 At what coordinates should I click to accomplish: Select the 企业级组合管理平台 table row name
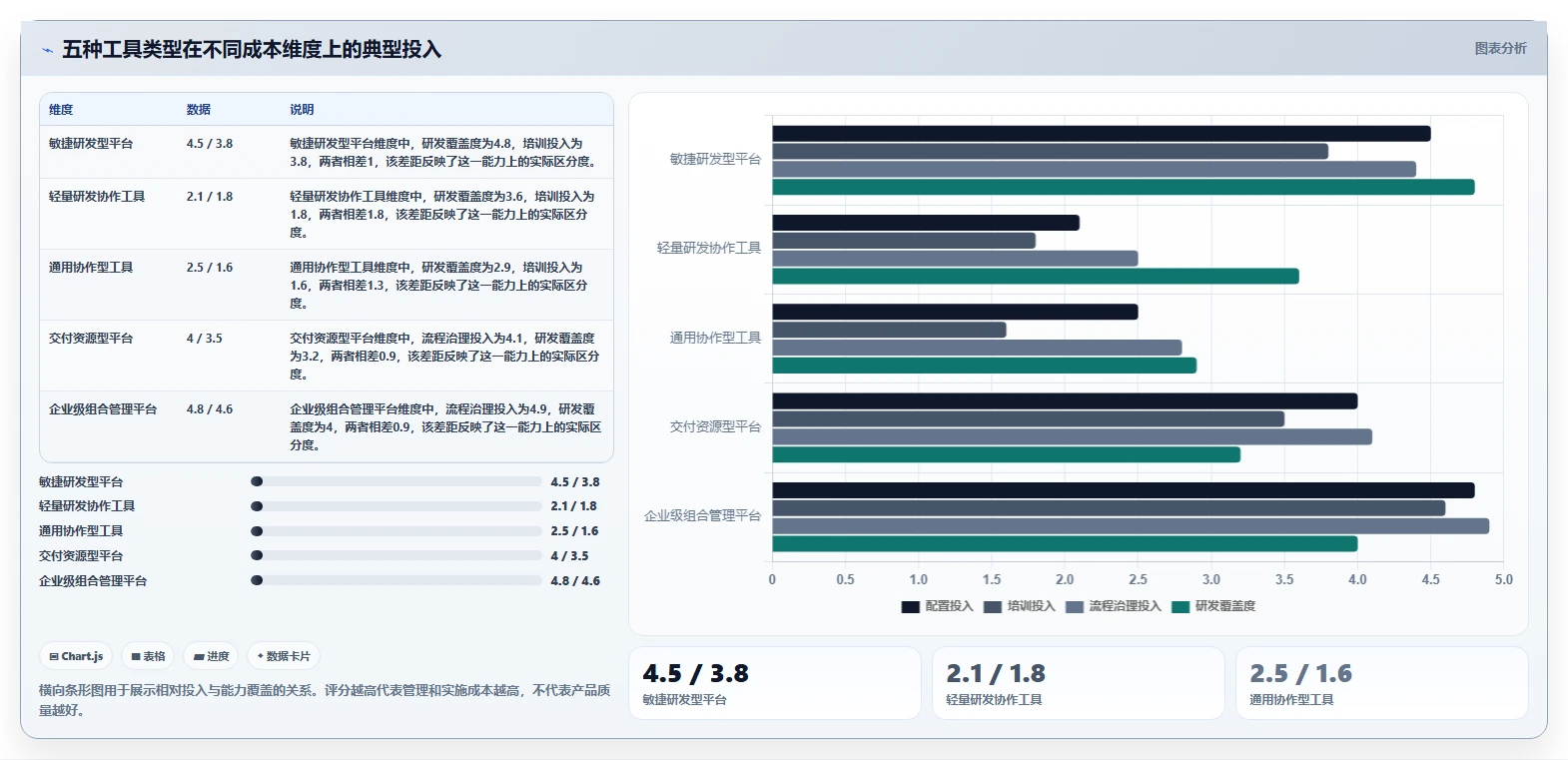(x=103, y=409)
